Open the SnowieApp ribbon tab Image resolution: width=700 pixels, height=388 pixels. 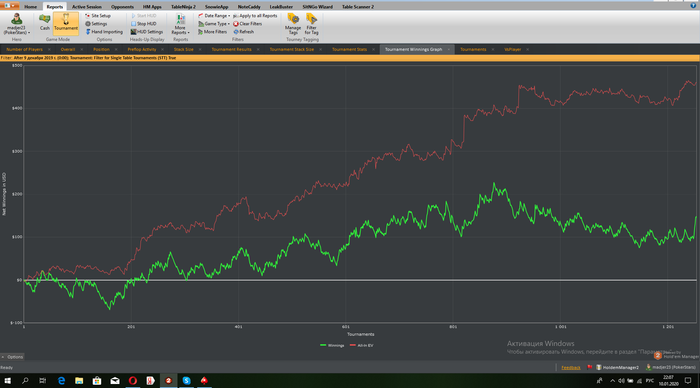tap(217, 7)
